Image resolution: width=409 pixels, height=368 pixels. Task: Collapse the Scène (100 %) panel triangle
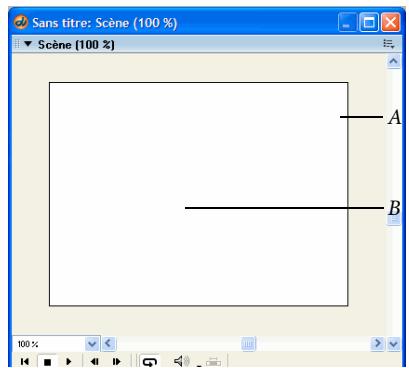click(28, 44)
